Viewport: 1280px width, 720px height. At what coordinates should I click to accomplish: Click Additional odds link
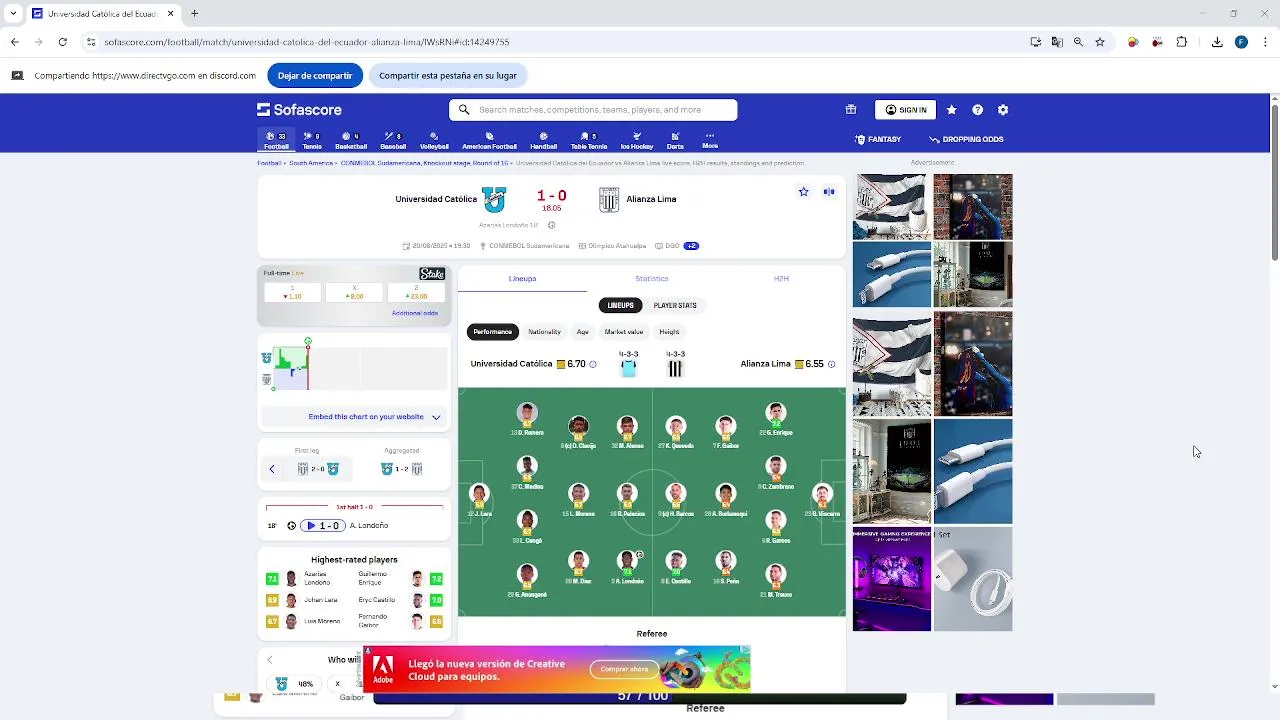[414, 313]
